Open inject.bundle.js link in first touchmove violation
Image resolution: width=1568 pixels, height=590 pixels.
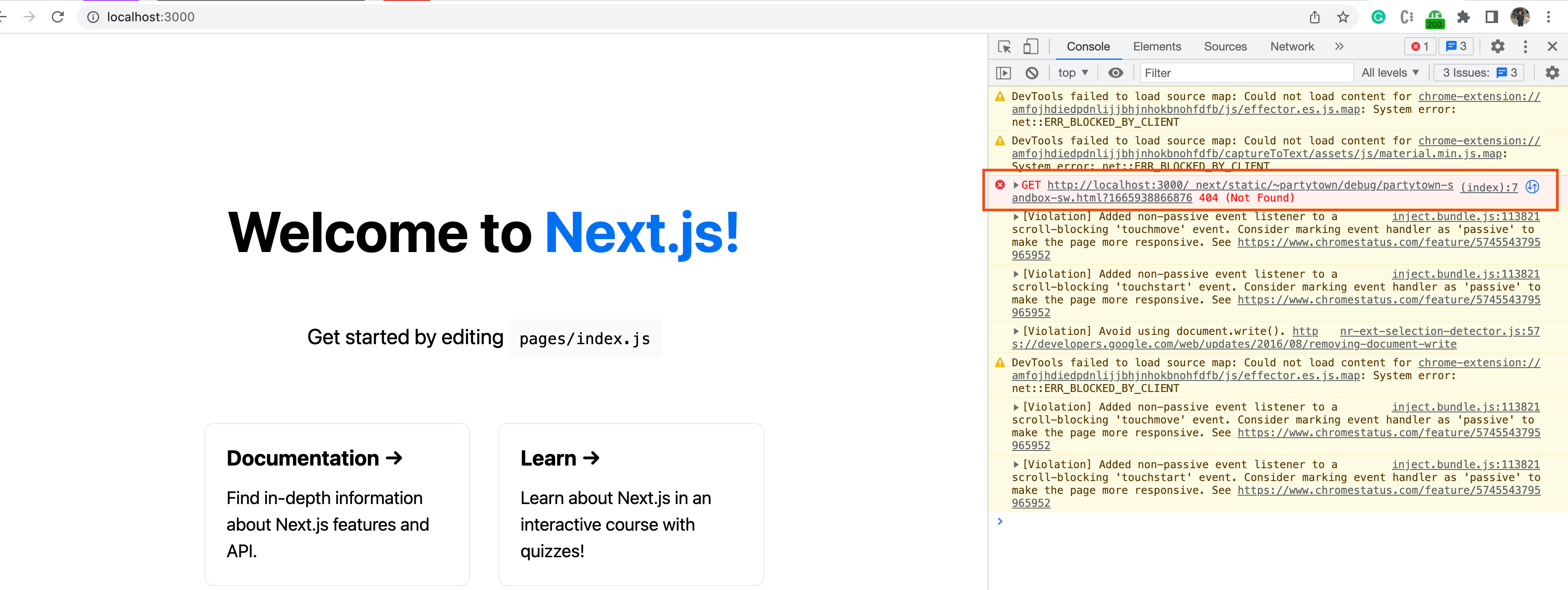1466,217
